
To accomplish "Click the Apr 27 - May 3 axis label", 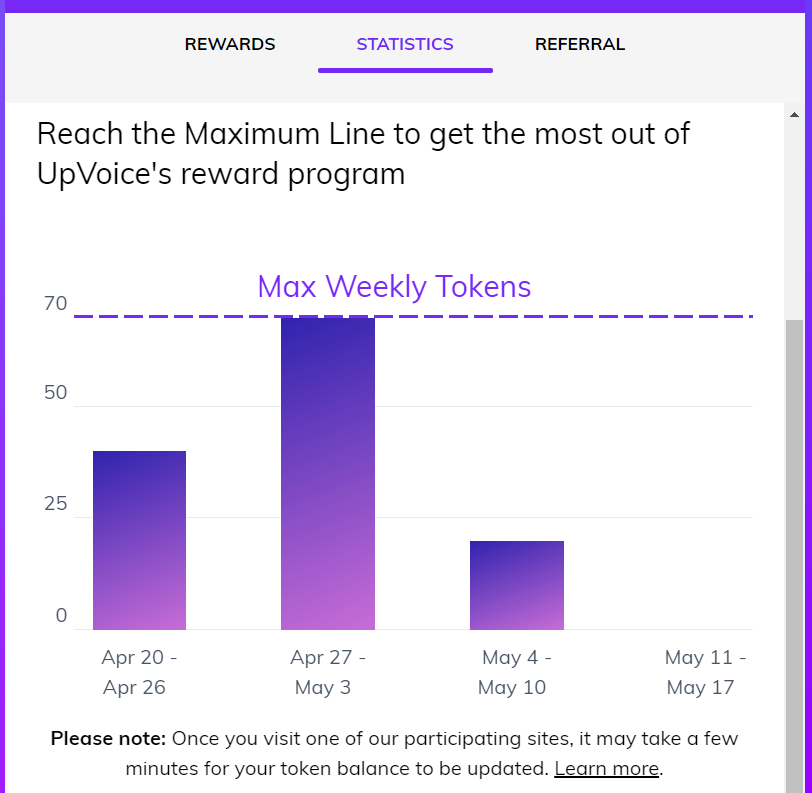I will (328, 672).
